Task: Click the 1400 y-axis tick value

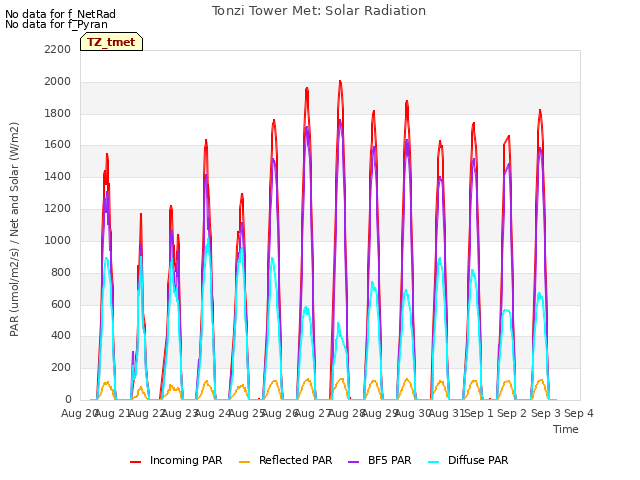Action: (58, 177)
